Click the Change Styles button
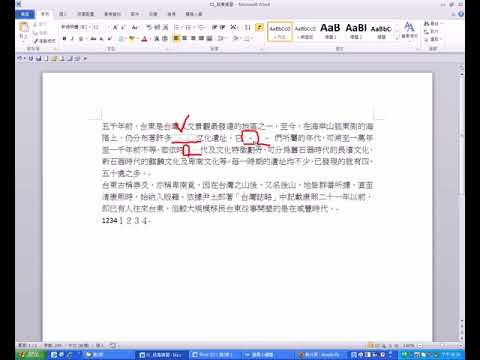480x360 pixels. 409,31
